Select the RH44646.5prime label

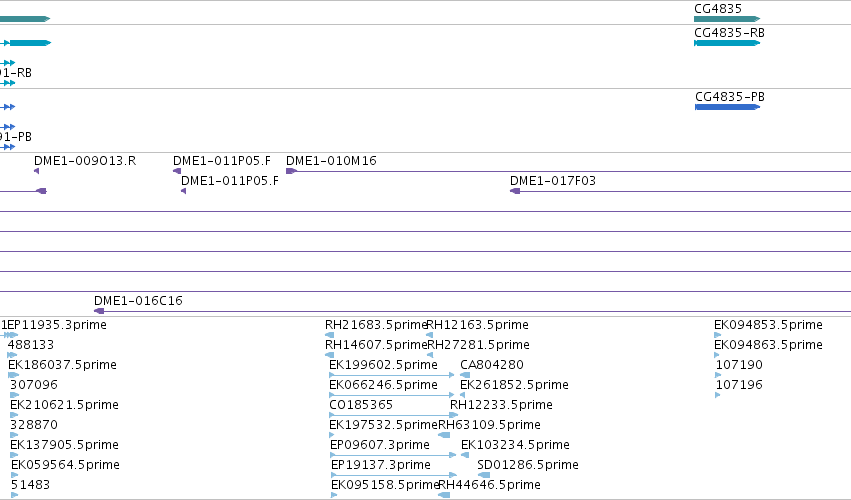click(x=490, y=485)
